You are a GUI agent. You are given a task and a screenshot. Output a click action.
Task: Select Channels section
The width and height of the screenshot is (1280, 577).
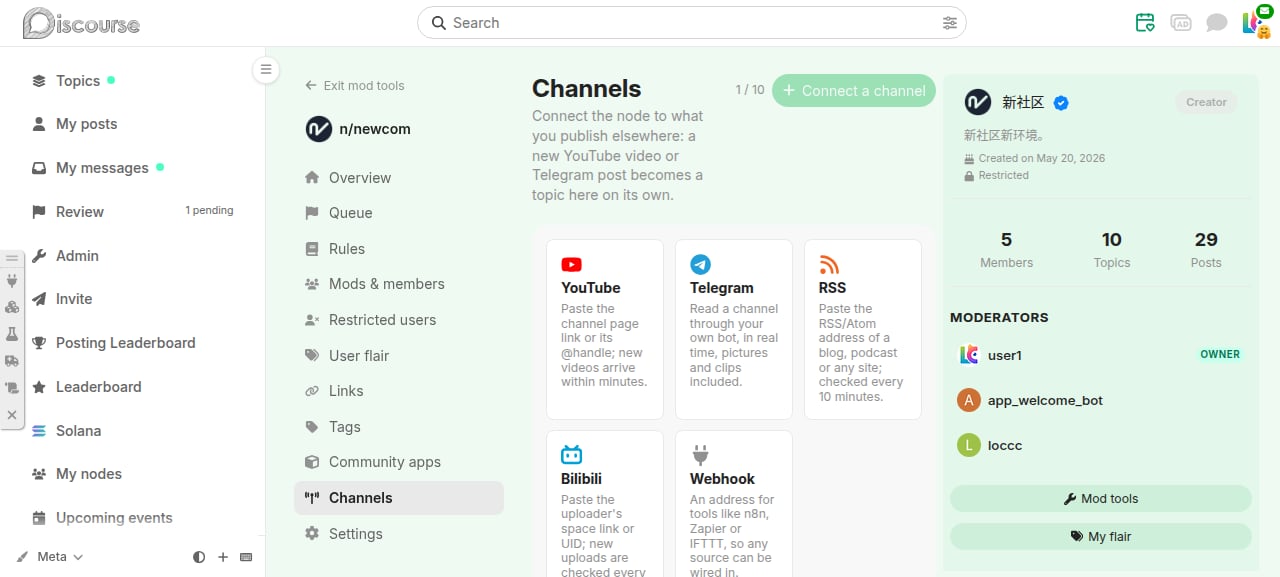click(399, 498)
